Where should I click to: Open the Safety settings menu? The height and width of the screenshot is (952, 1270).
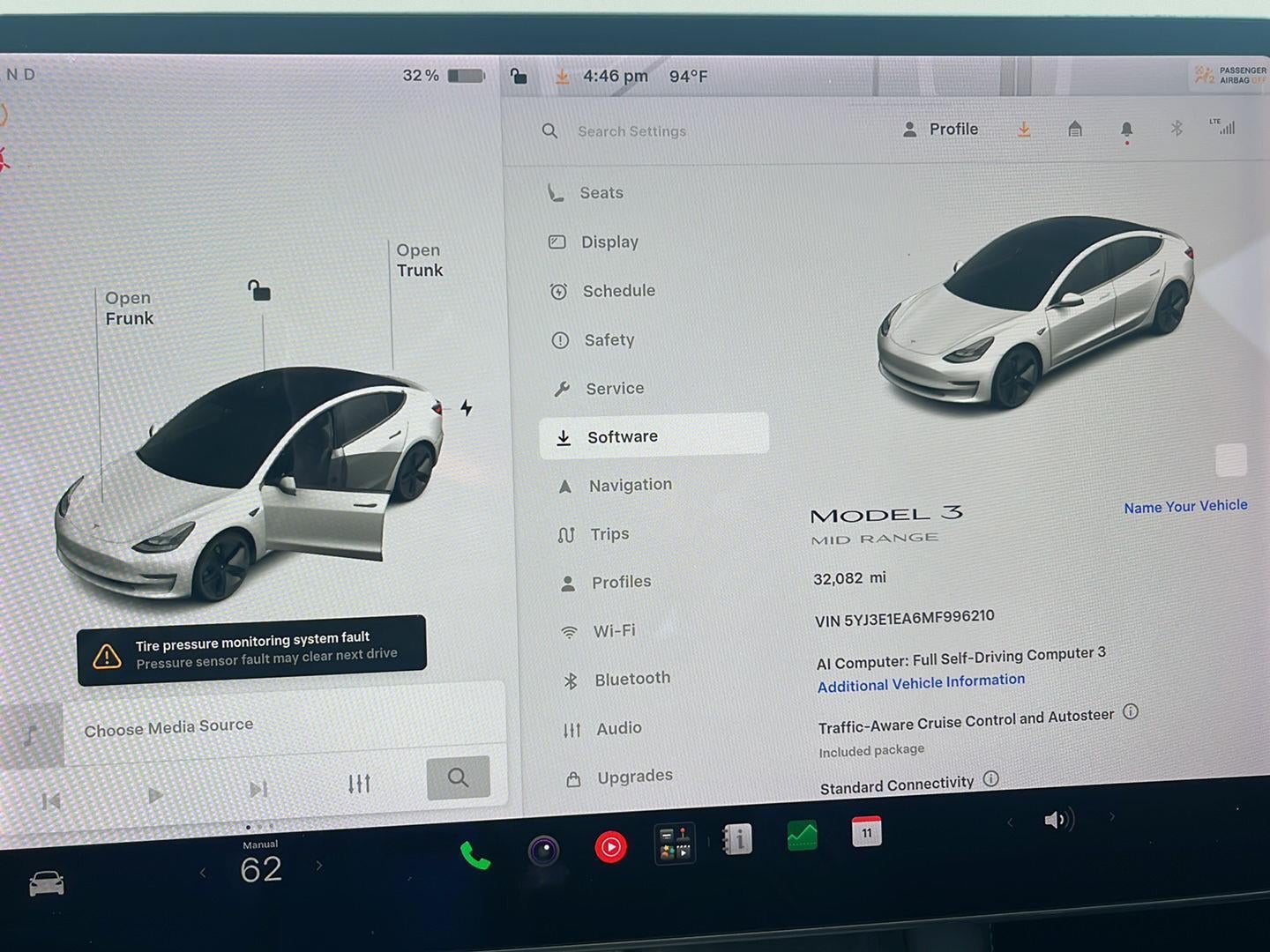[593, 339]
